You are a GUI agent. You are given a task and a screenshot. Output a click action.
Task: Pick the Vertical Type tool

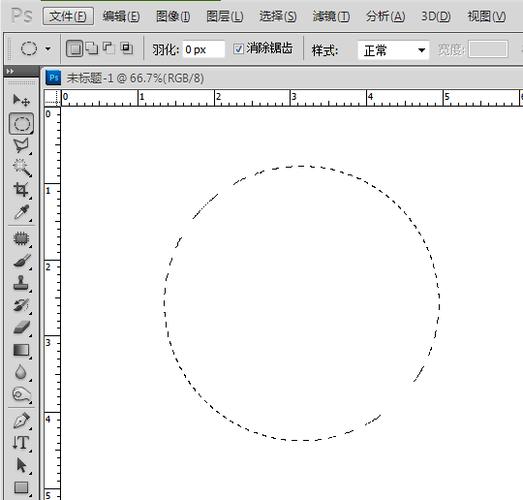pyautogui.click(x=21, y=443)
